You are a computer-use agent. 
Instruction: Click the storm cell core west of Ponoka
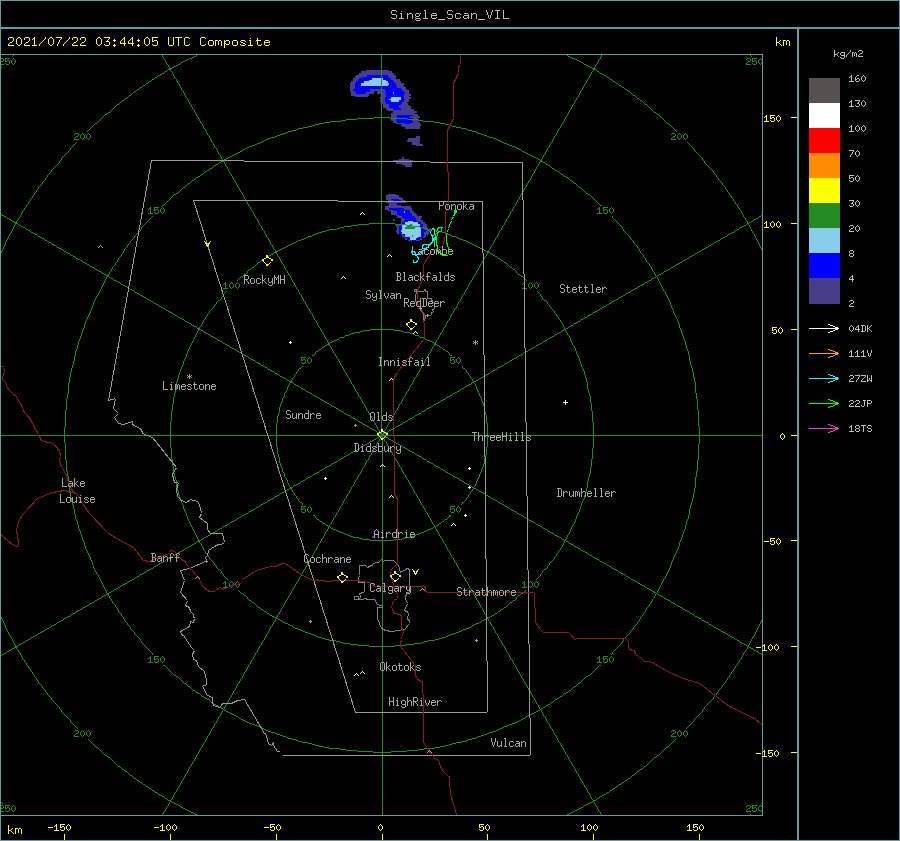pos(412,231)
